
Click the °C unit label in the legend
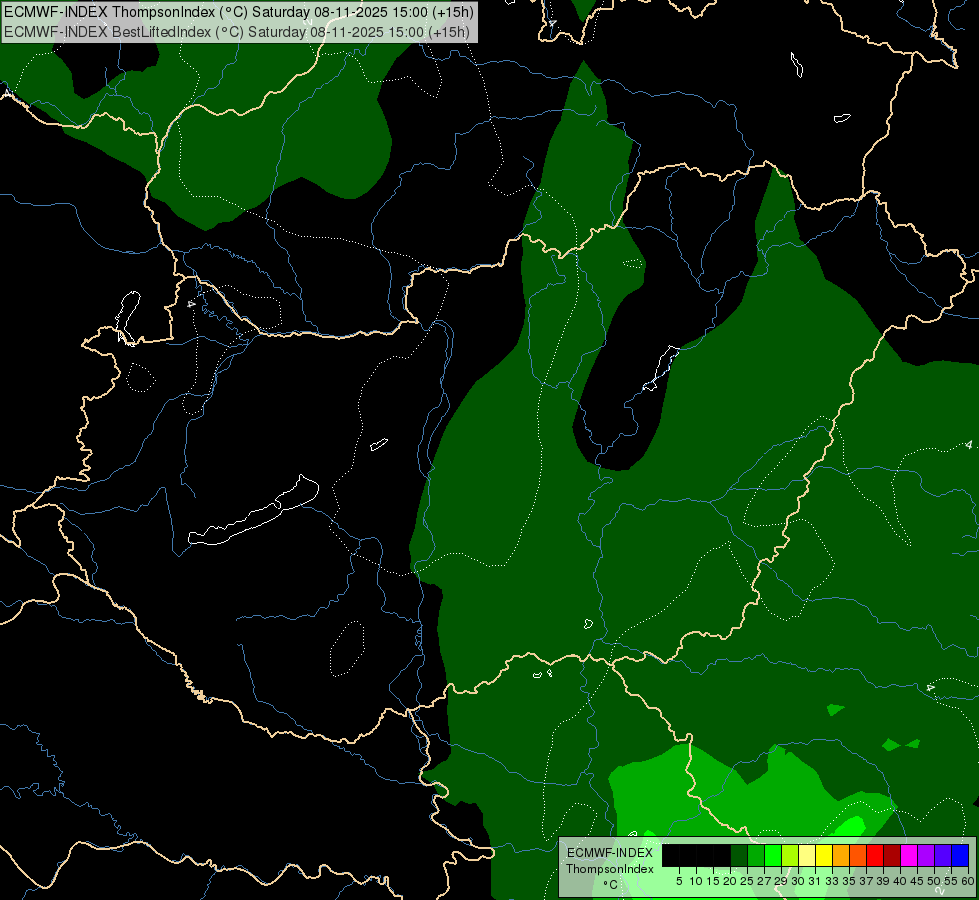point(610,885)
